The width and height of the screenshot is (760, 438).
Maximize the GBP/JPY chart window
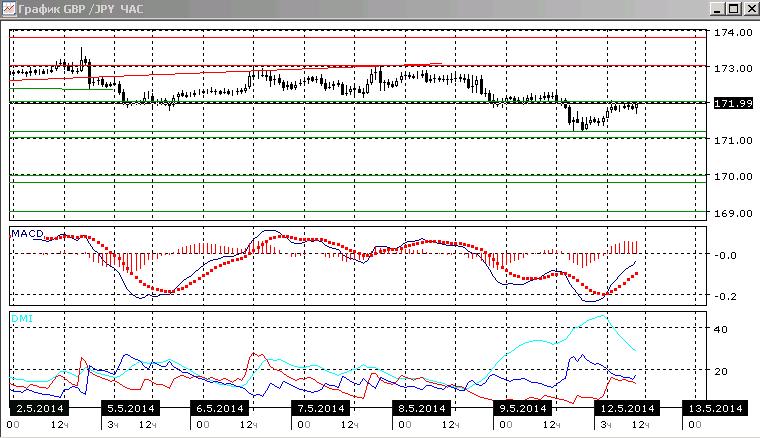[734, 9]
